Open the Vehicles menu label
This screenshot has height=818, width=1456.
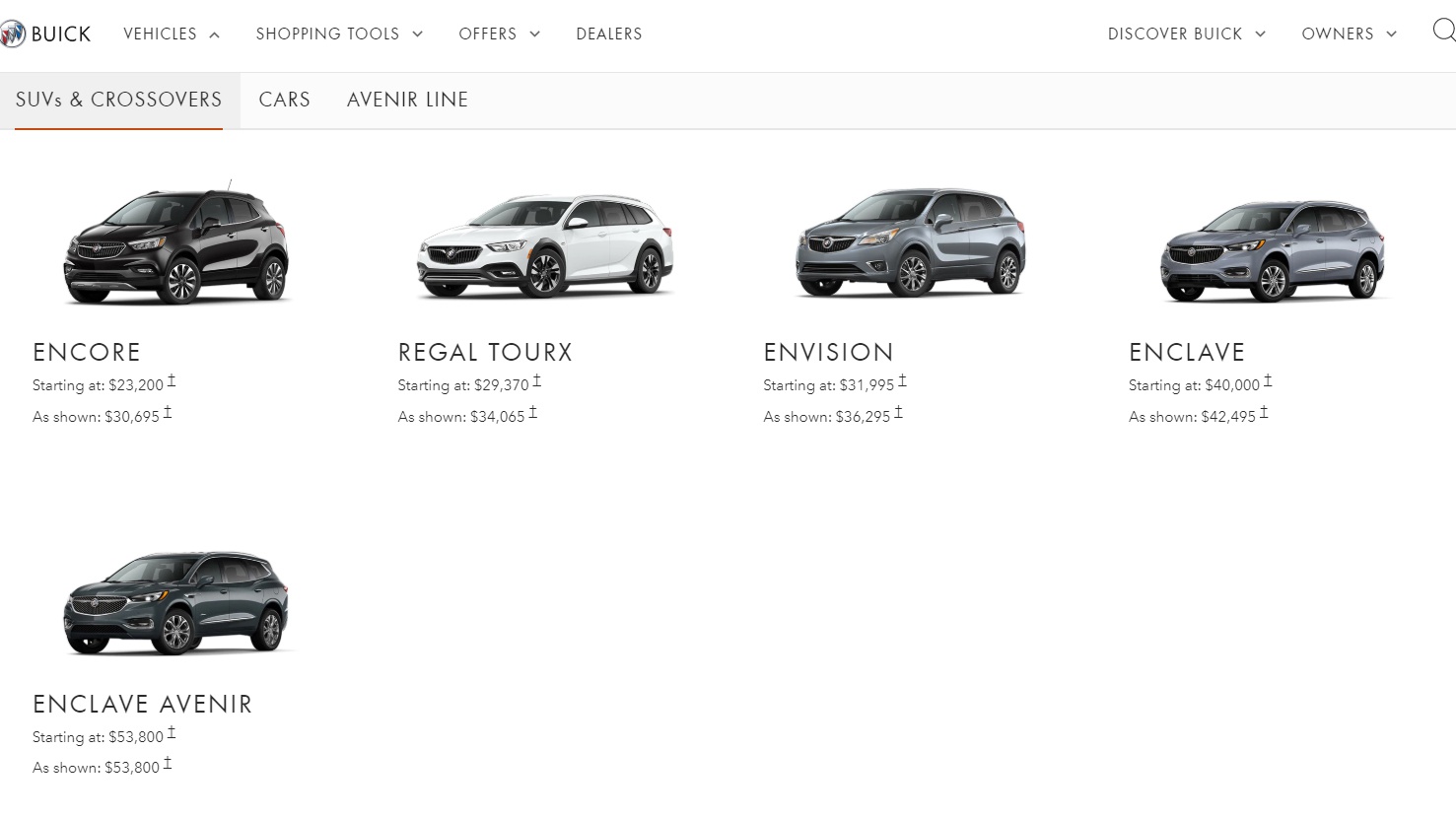[x=160, y=34]
